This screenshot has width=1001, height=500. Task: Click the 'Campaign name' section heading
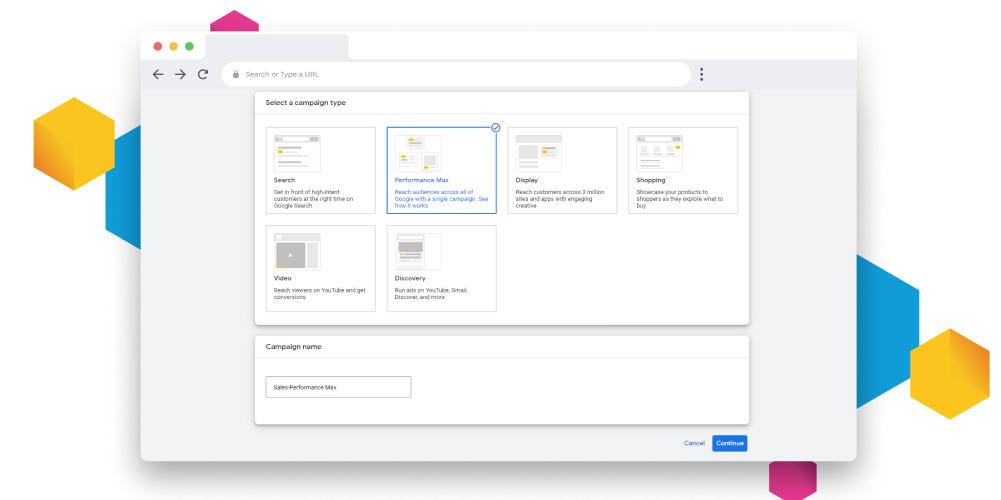coord(294,347)
